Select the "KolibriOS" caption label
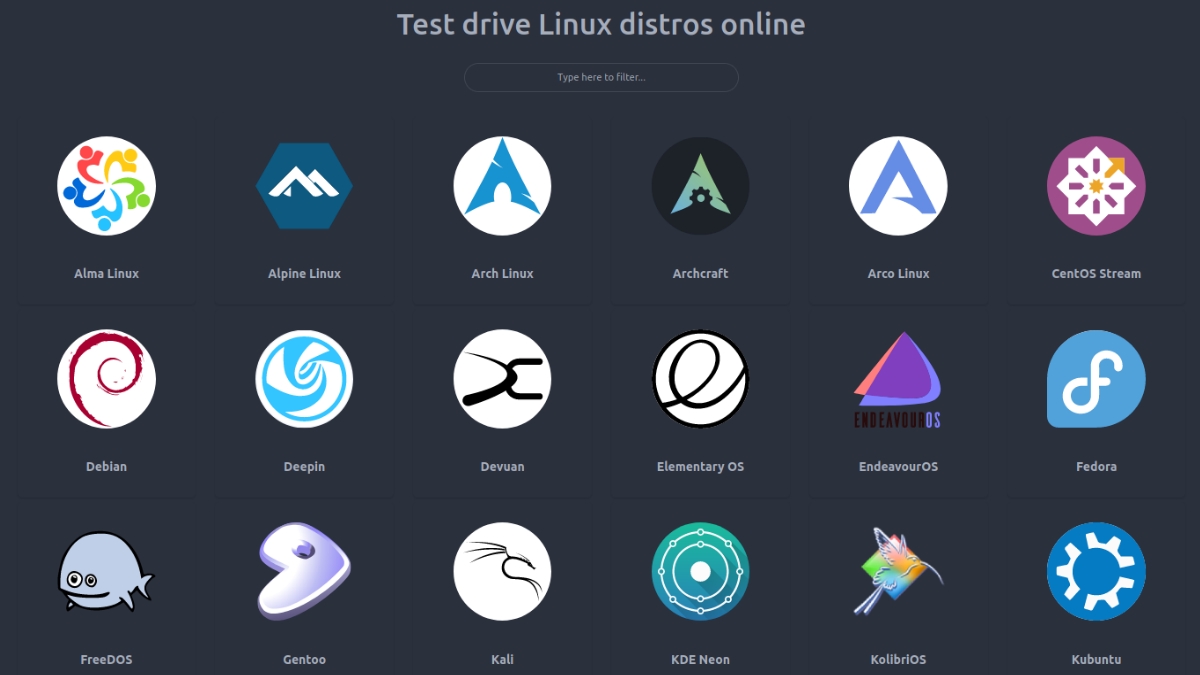Image resolution: width=1200 pixels, height=675 pixels. (x=898, y=659)
